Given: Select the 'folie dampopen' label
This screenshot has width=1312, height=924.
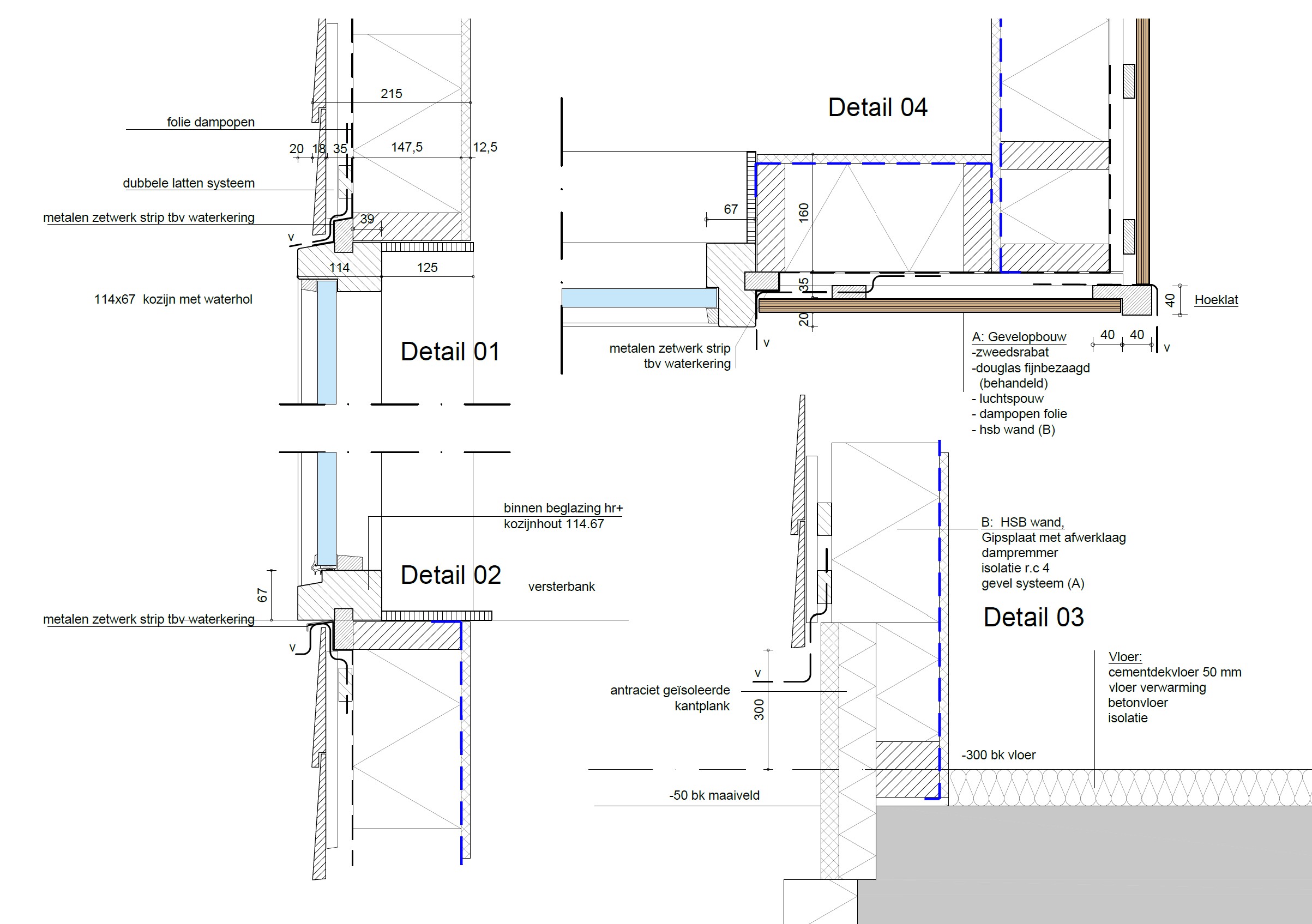Looking at the screenshot, I should point(210,122).
